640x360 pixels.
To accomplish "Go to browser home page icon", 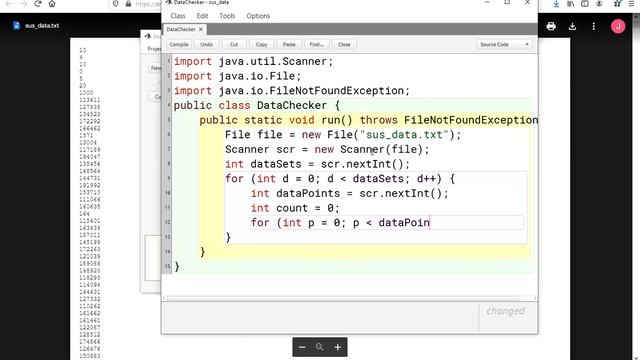I will (52, 4).
